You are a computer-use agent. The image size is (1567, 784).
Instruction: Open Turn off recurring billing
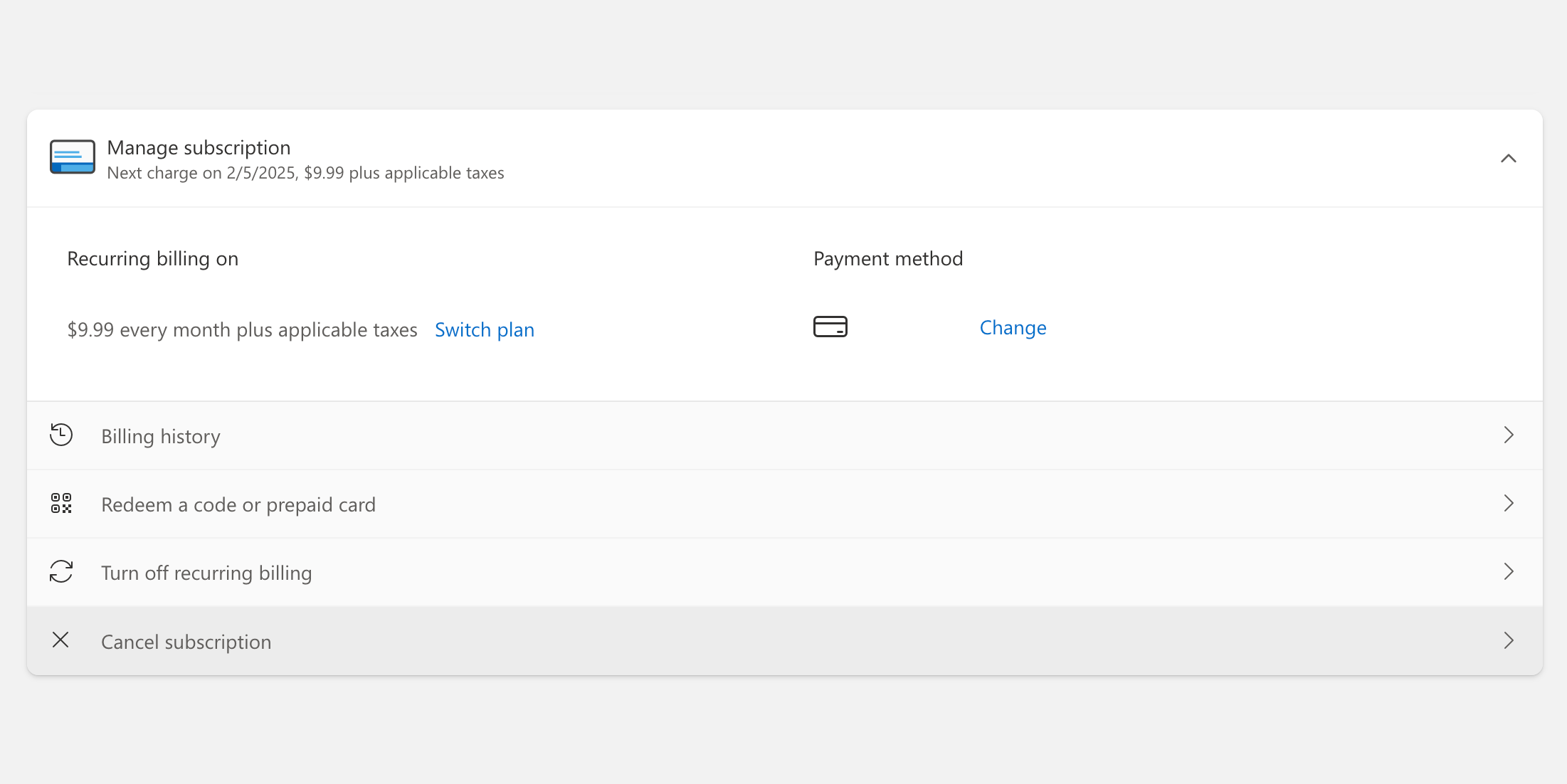[x=206, y=572]
